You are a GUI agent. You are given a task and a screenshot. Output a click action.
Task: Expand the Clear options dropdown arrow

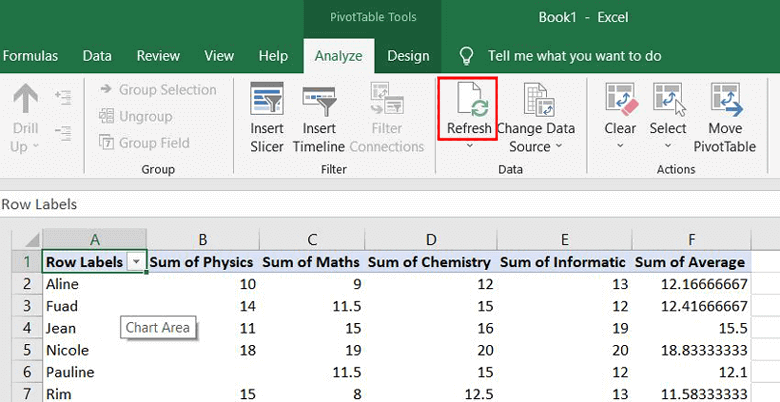coord(620,146)
